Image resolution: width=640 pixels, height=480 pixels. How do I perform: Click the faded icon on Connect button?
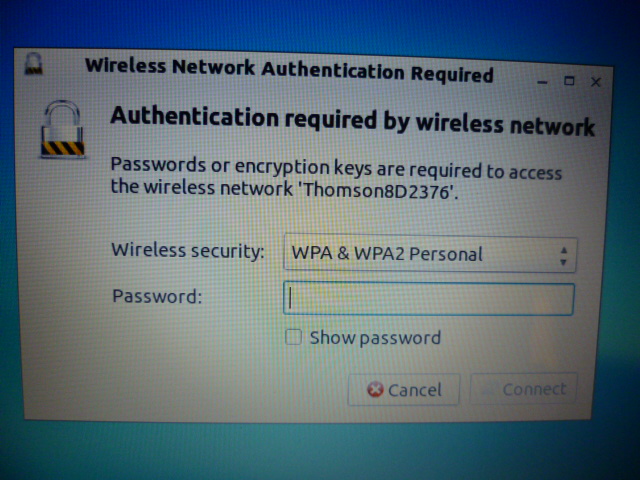(489, 388)
